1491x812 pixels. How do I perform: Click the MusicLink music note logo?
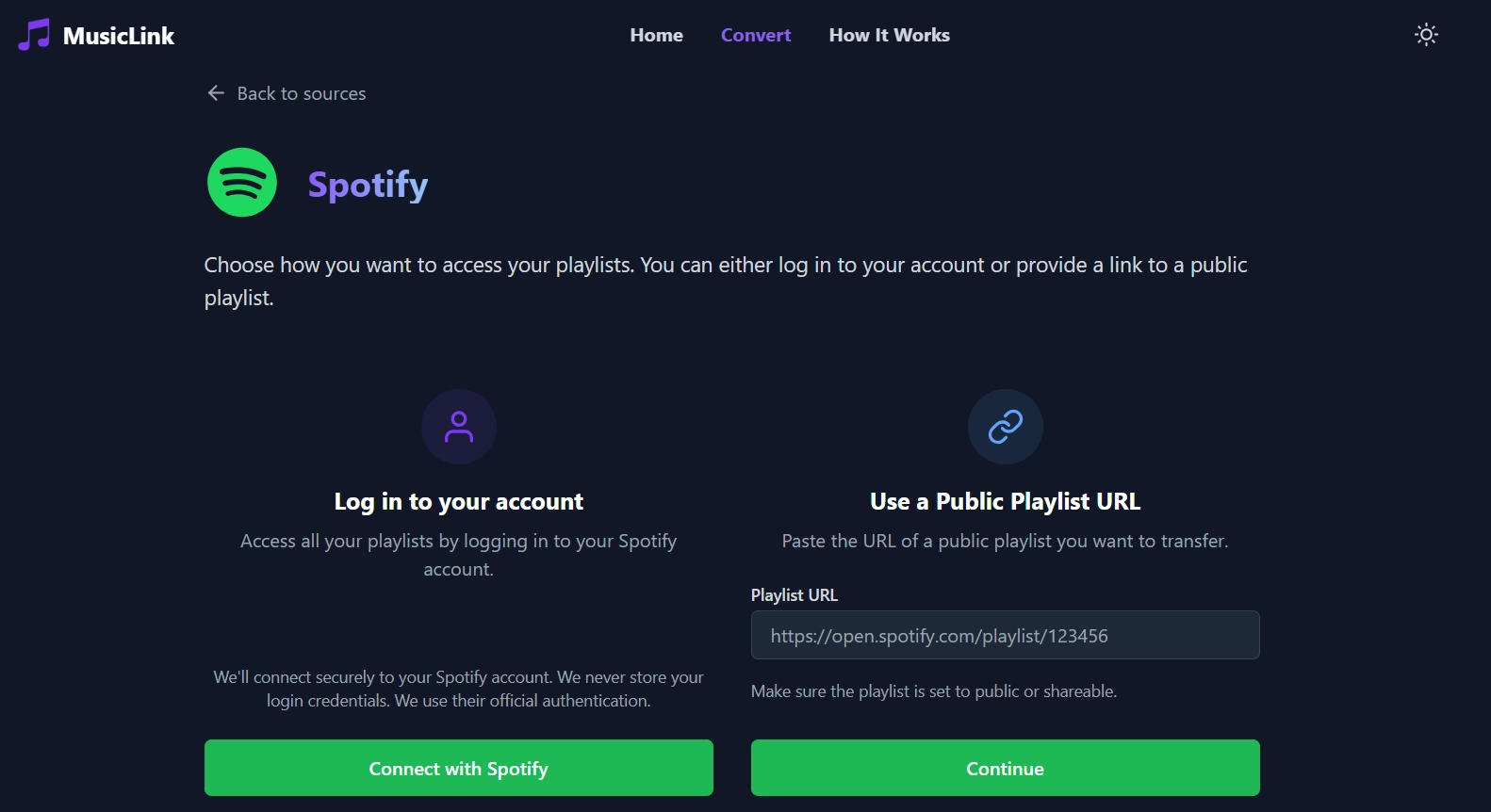pyautogui.click(x=34, y=35)
